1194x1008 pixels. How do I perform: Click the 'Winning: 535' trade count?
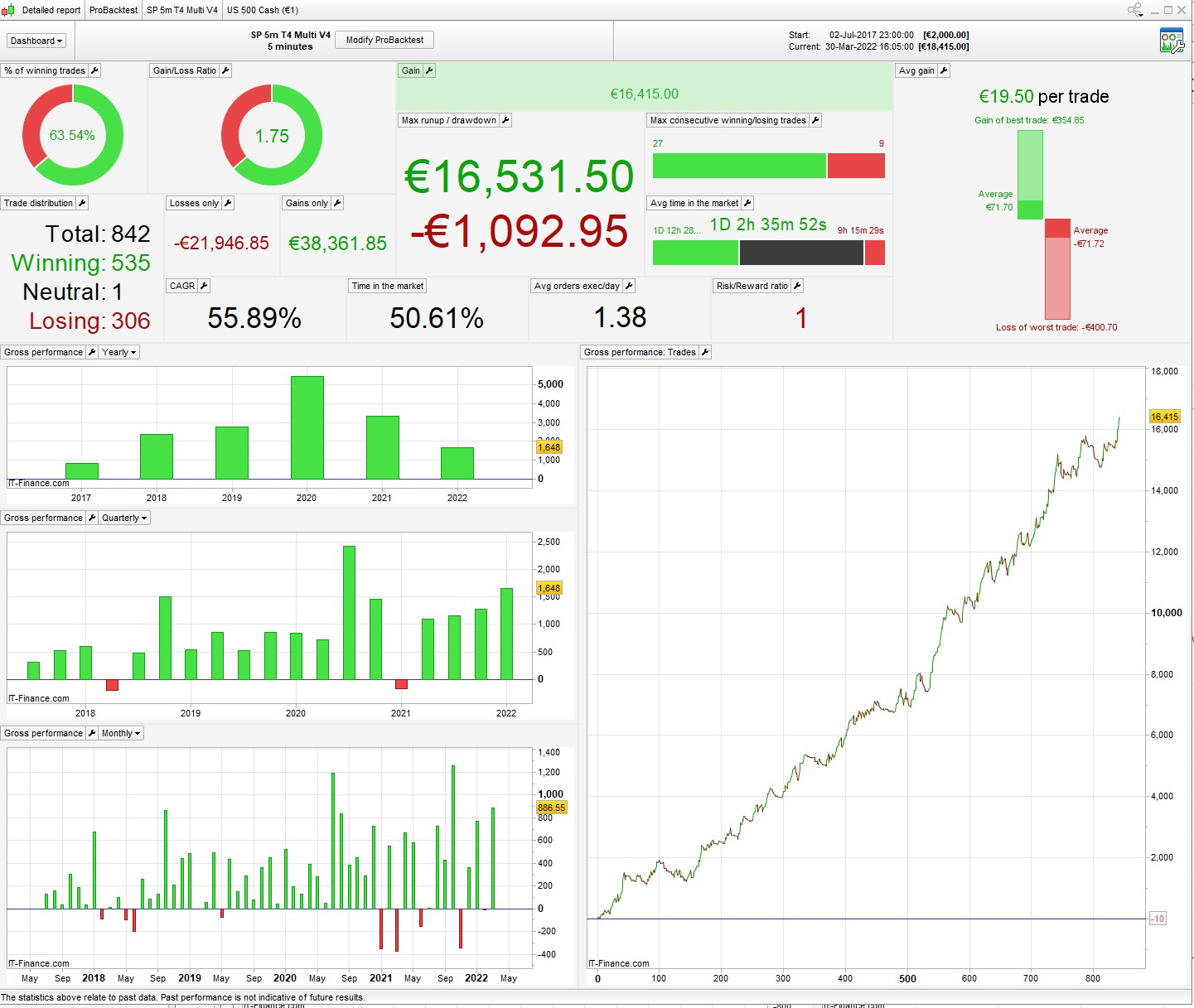coord(81,263)
